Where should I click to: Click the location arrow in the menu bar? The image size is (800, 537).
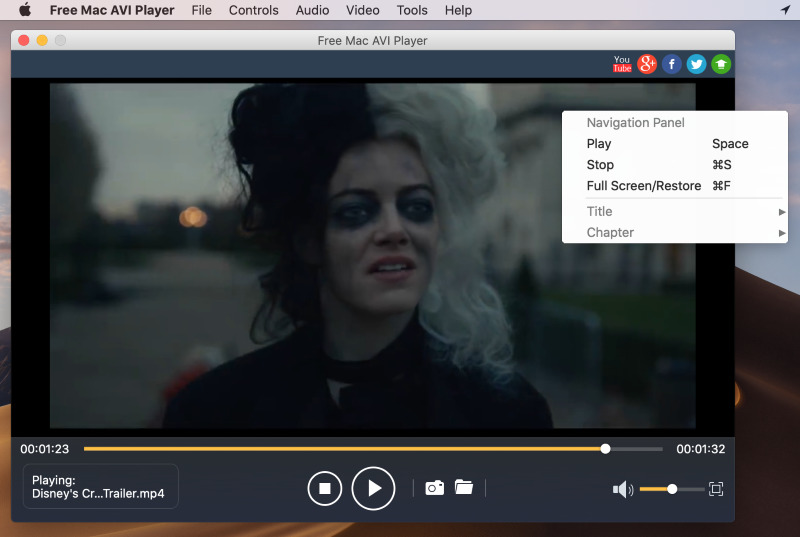[785, 10]
